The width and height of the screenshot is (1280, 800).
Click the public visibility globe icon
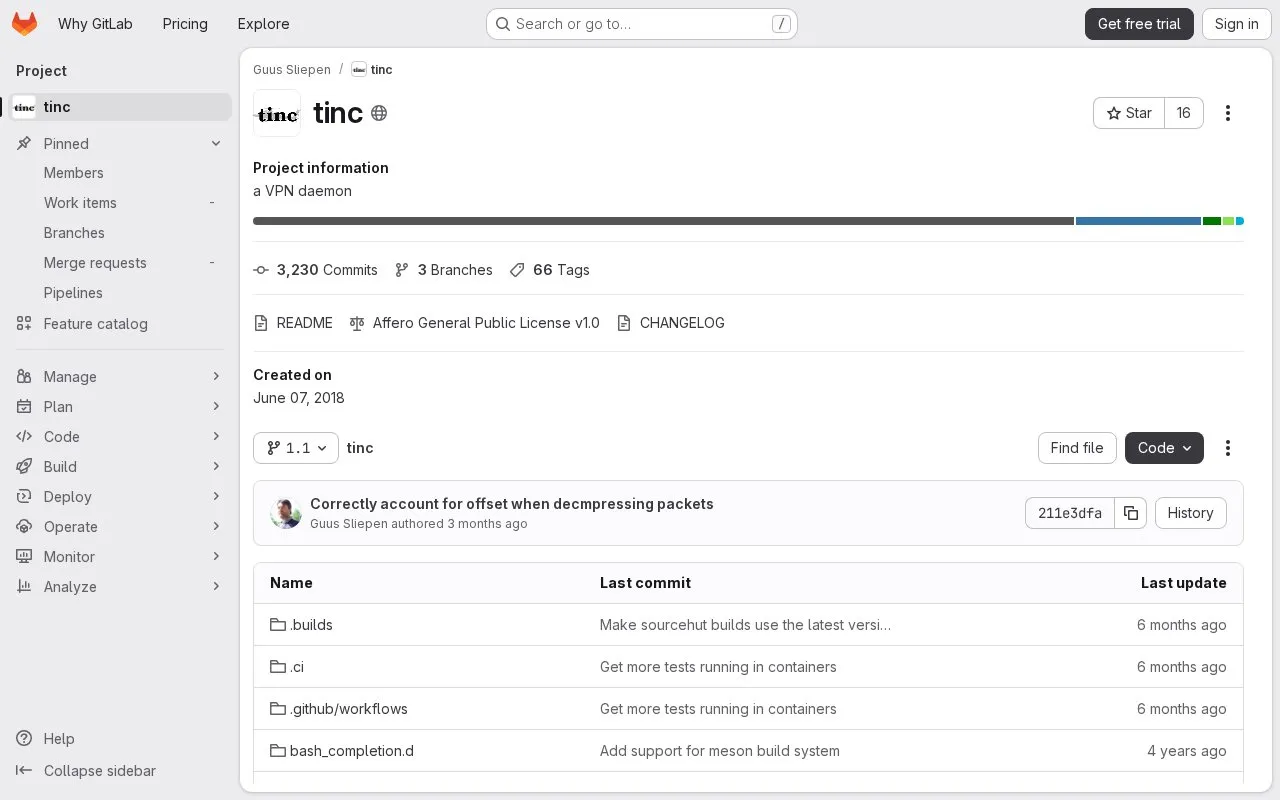tap(379, 113)
